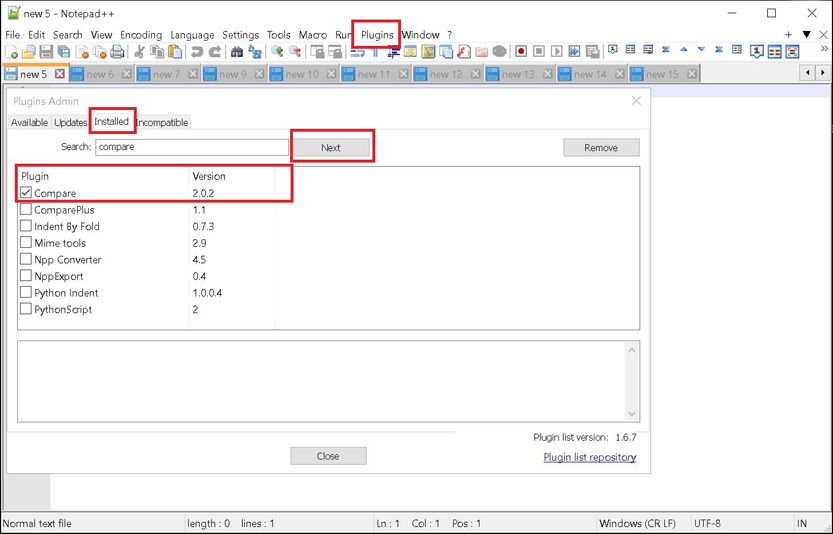
Task: Select the Installed tab
Action: click(112, 122)
